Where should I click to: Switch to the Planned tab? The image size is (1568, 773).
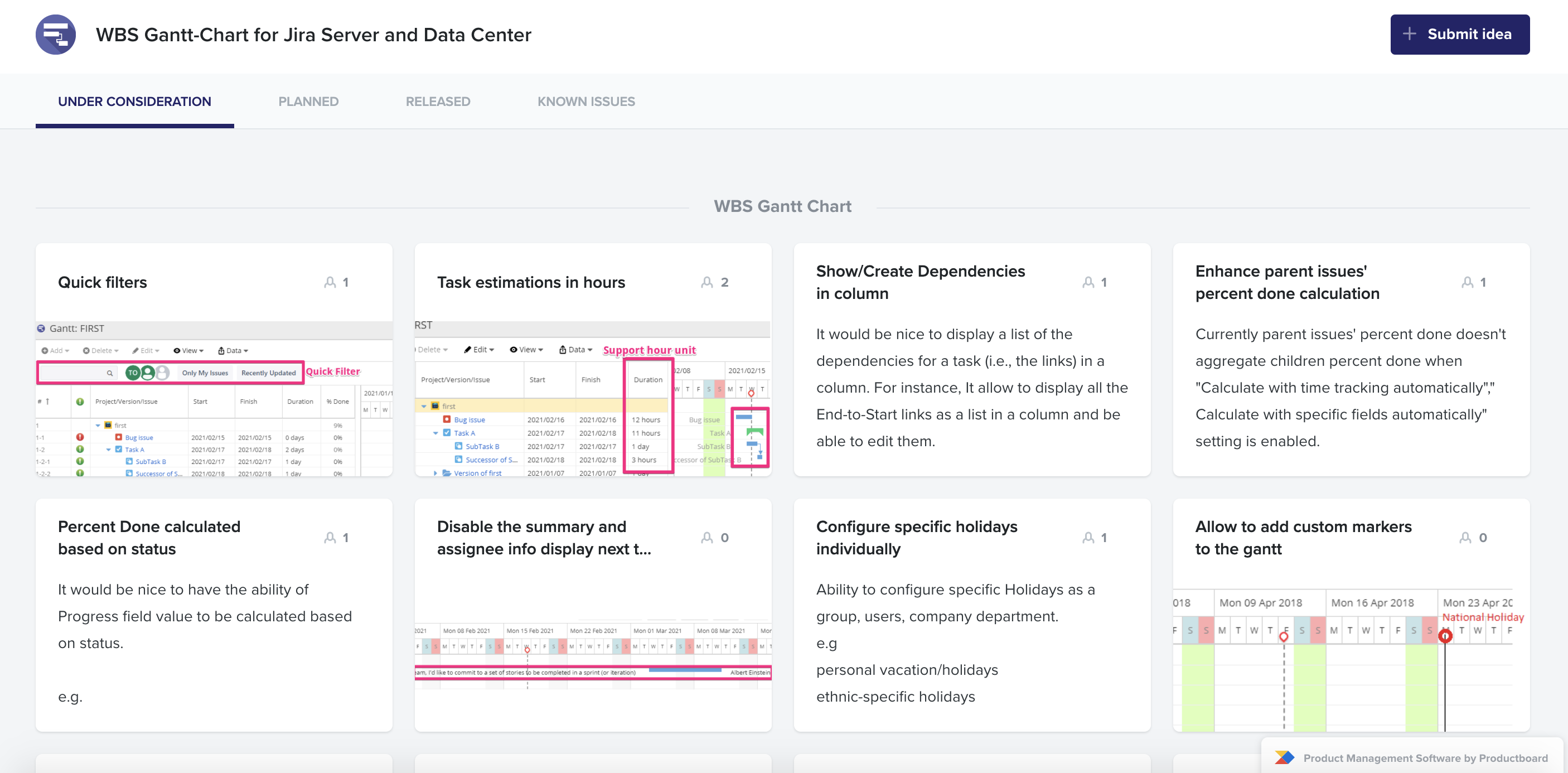[x=308, y=102]
